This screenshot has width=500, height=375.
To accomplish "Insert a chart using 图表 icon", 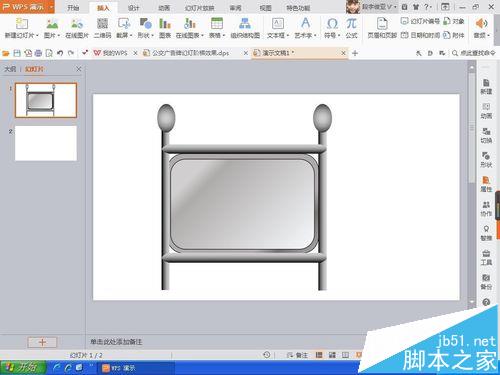I will (x=165, y=24).
